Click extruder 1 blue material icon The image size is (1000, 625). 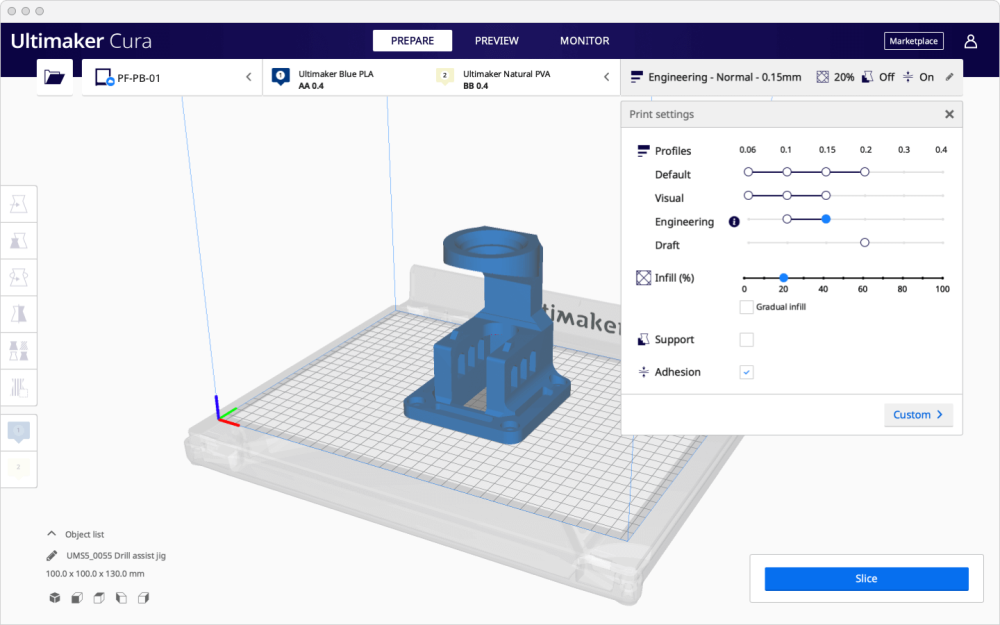(281, 77)
